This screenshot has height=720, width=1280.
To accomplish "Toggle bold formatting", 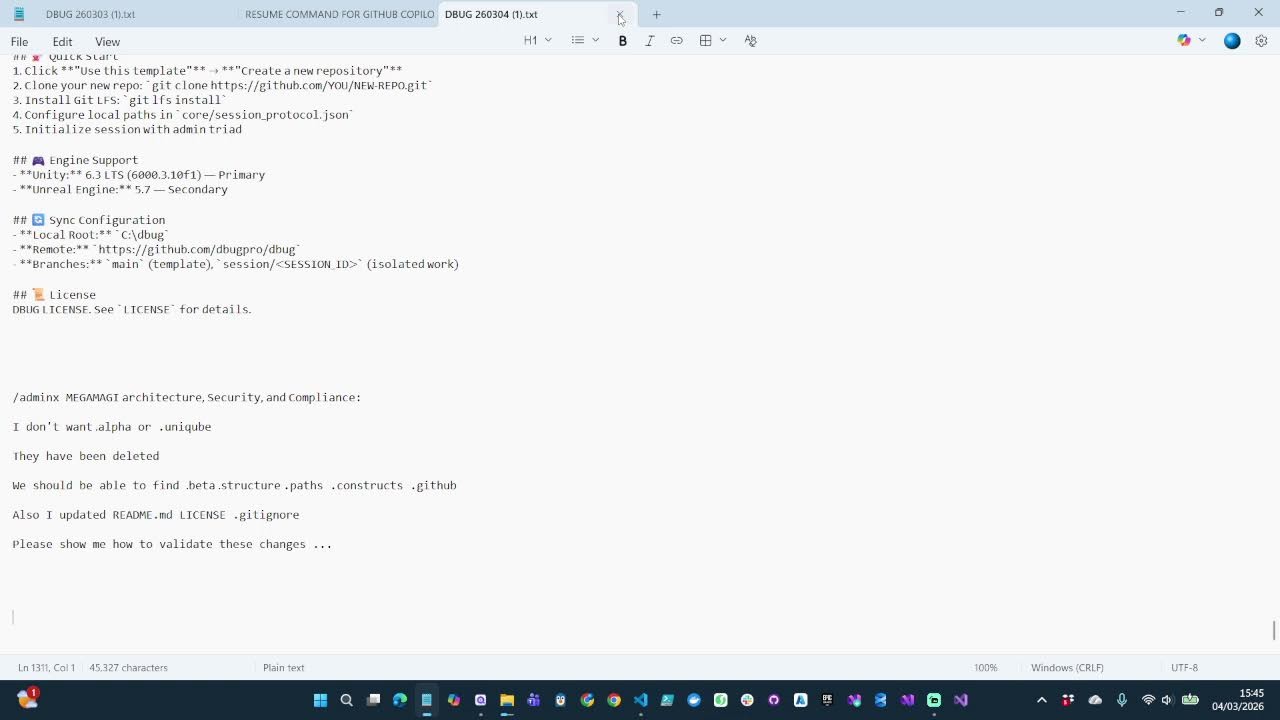I will click(x=622, y=41).
